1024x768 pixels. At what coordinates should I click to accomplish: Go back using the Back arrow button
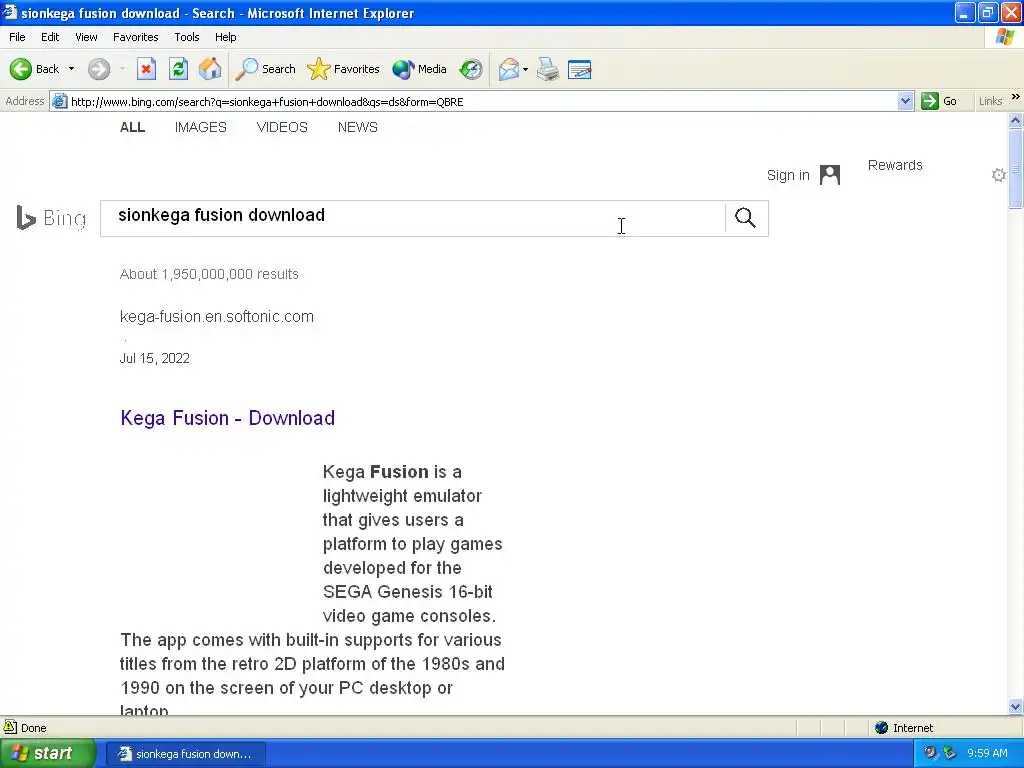pos(35,69)
